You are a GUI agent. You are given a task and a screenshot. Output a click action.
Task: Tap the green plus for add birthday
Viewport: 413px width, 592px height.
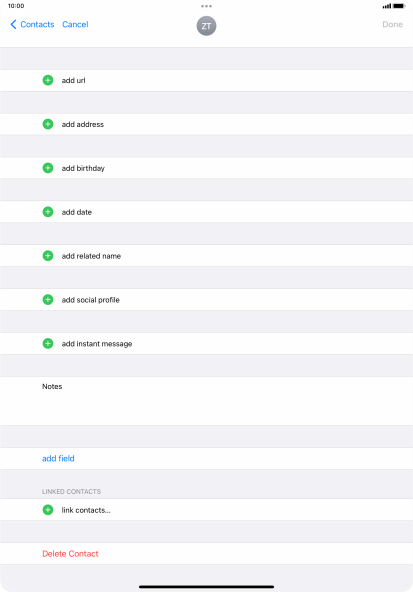(48, 168)
